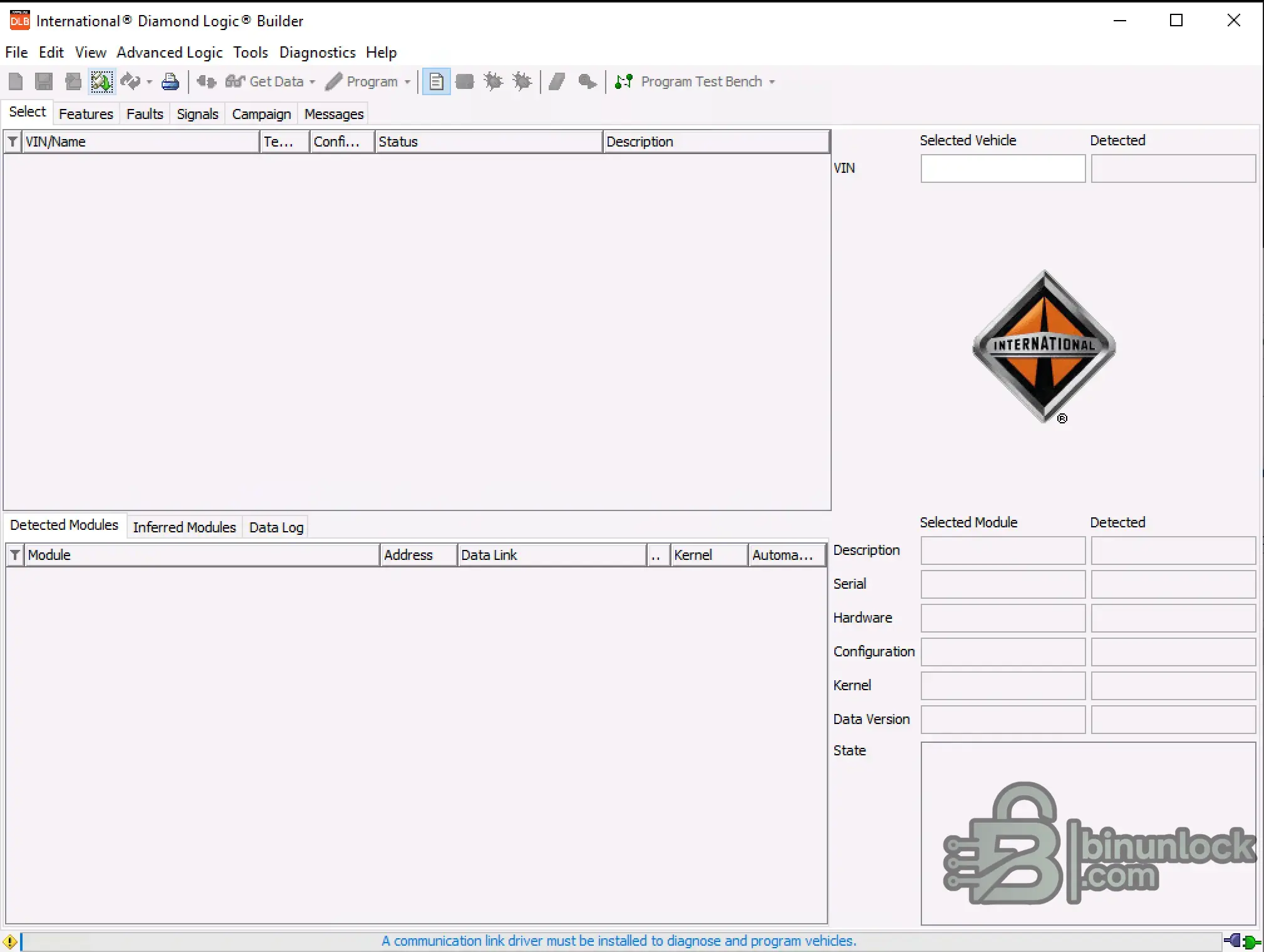Click the Selected Vehicle VIN input field
This screenshot has height=952, width=1264.
(1003, 168)
